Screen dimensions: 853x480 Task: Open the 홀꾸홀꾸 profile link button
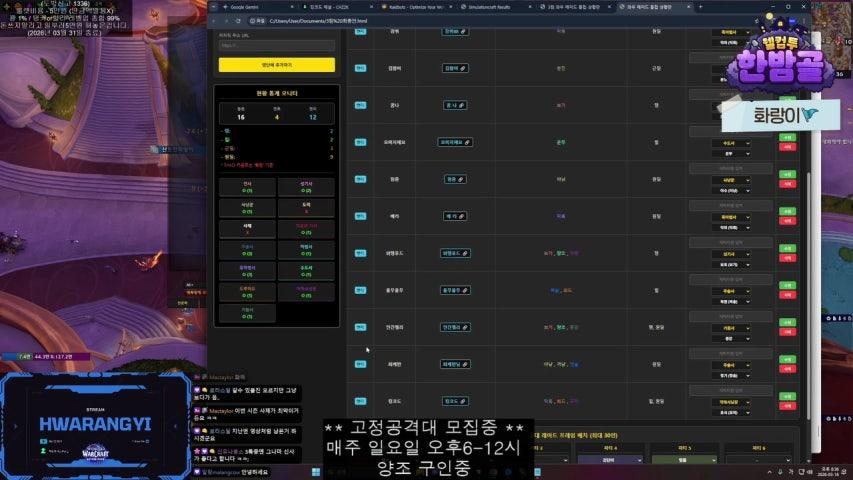[455, 290]
